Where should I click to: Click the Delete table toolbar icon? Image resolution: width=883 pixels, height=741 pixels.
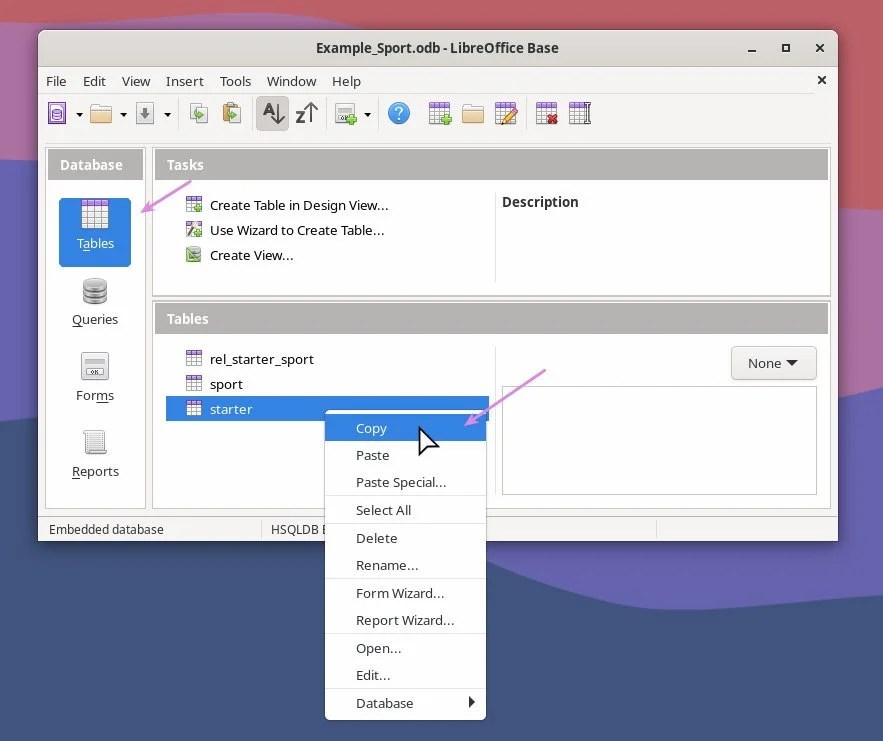click(x=546, y=113)
